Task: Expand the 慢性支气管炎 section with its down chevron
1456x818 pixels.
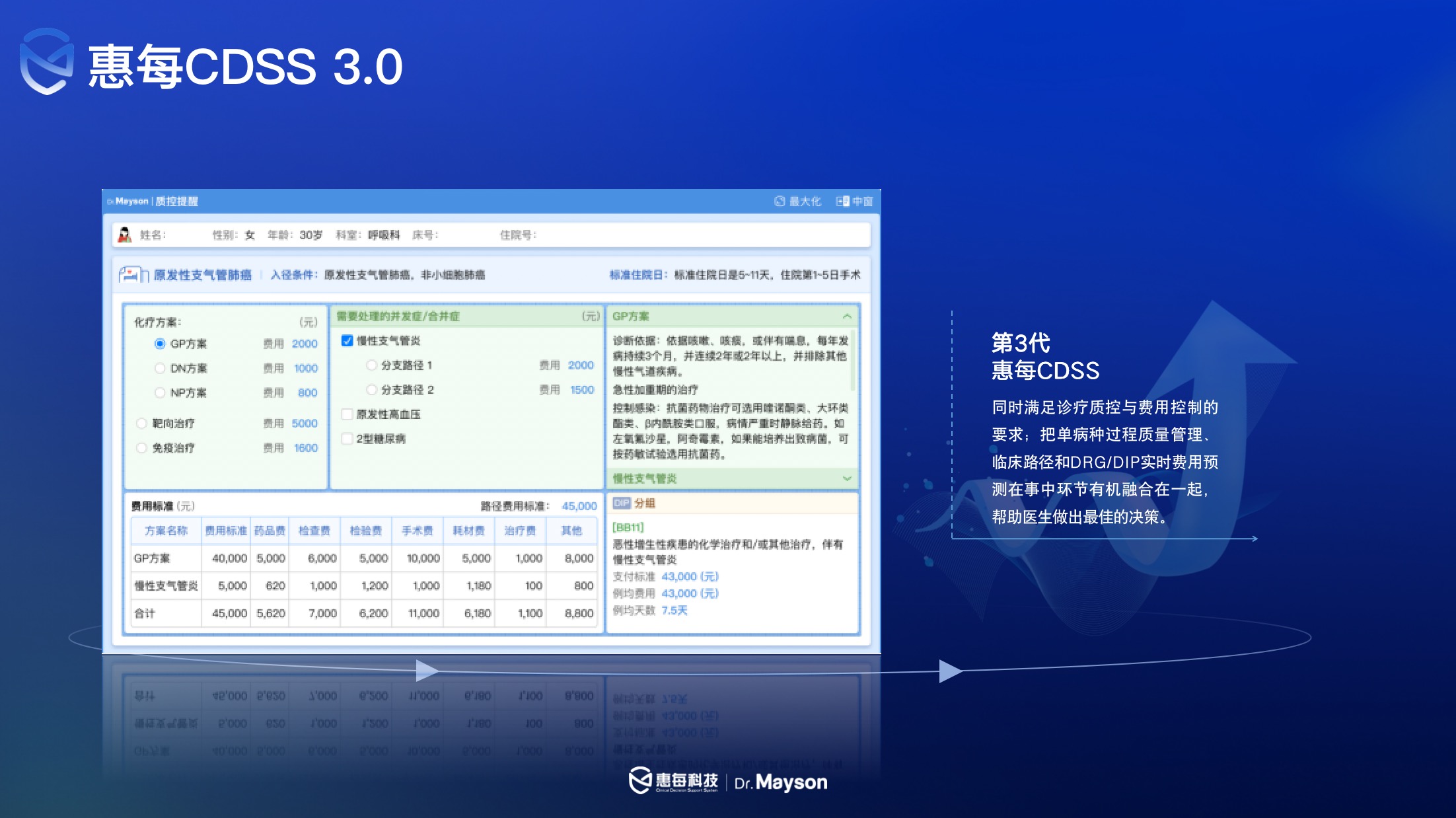Action: (847, 478)
